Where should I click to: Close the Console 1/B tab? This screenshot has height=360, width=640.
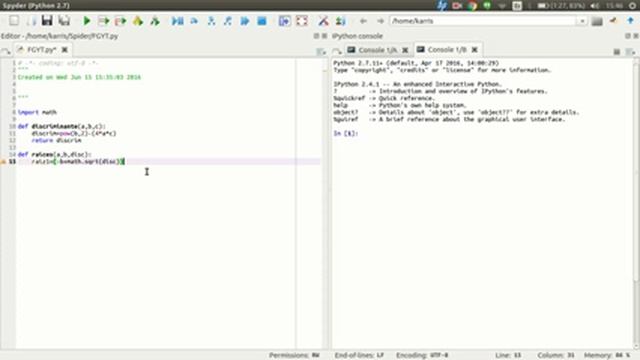[x=474, y=50]
